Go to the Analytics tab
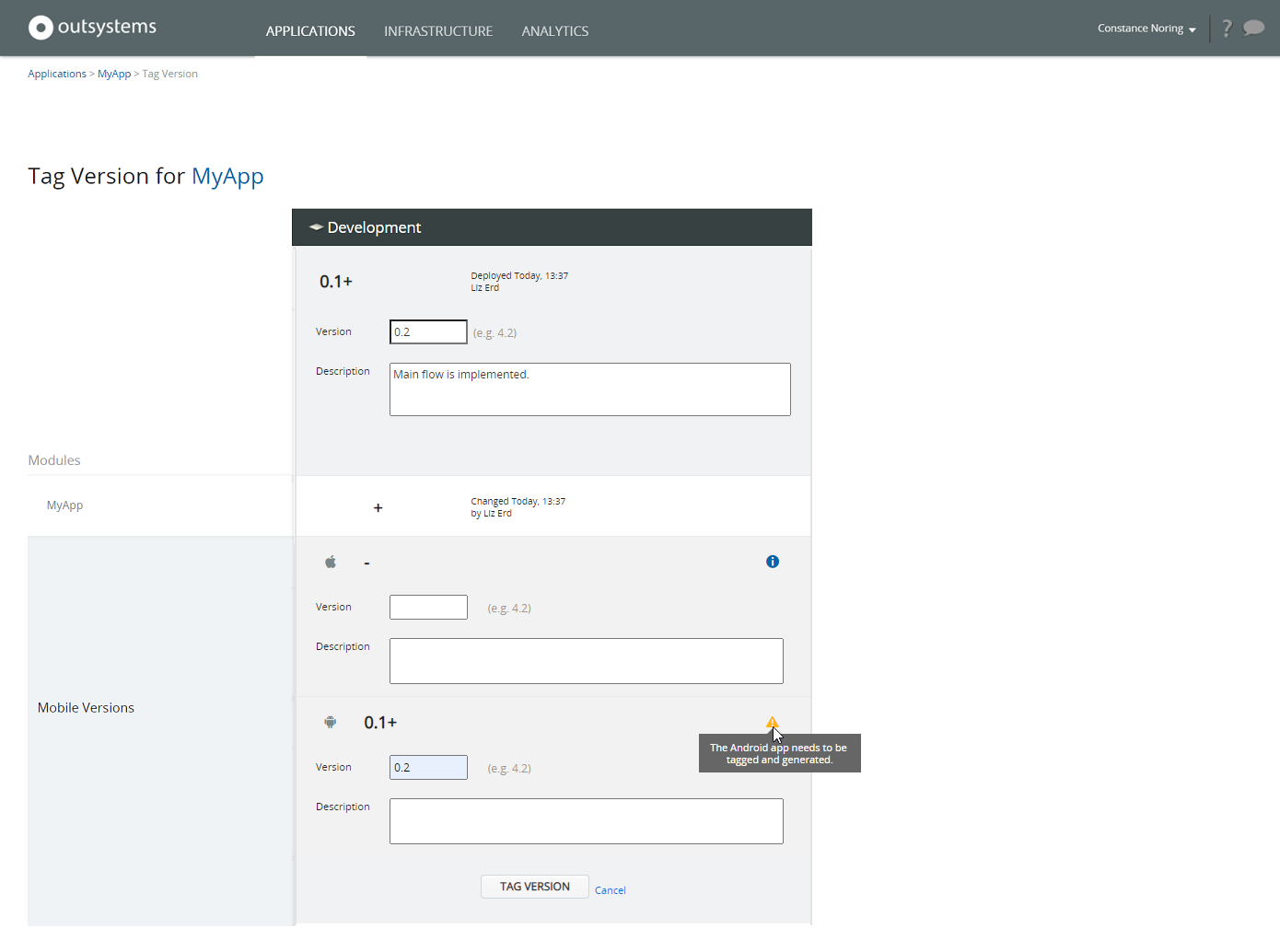 tap(555, 31)
